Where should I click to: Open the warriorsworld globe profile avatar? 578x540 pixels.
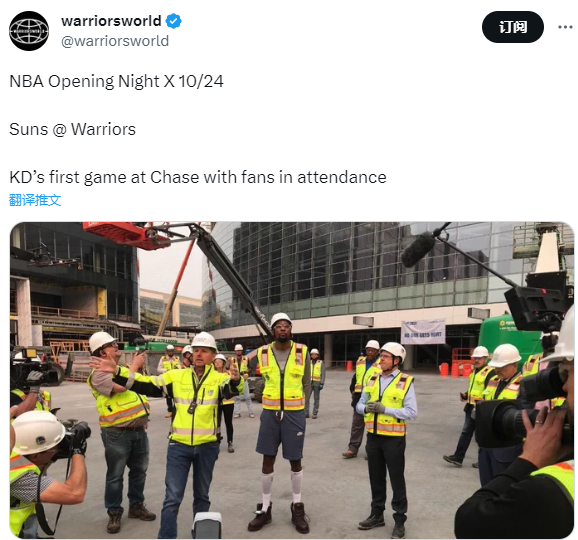[29, 31]
